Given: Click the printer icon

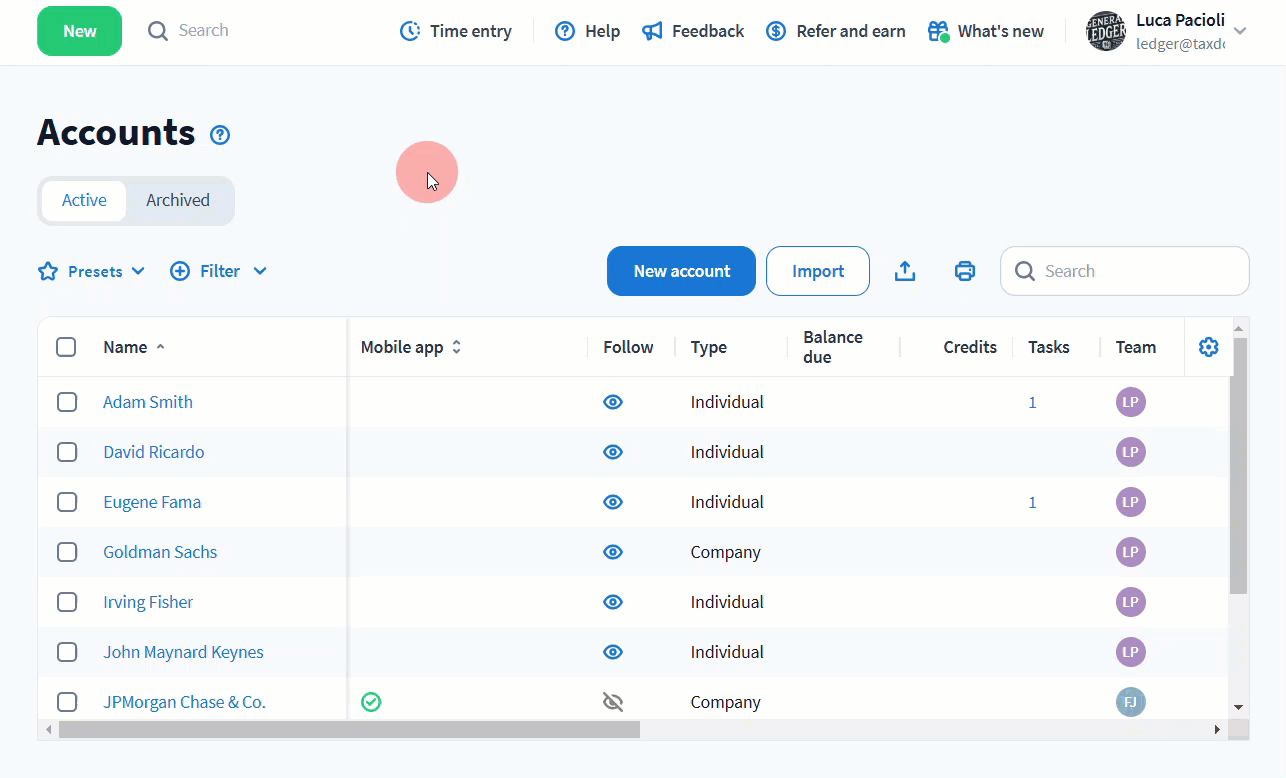Looking at the screenshot, I should 965,271.
